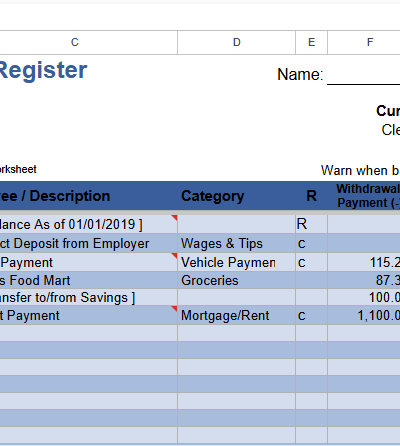The image size is (400, 446).
Task: Click the 'Warn when' label text
Action: (x=354, y=170)
